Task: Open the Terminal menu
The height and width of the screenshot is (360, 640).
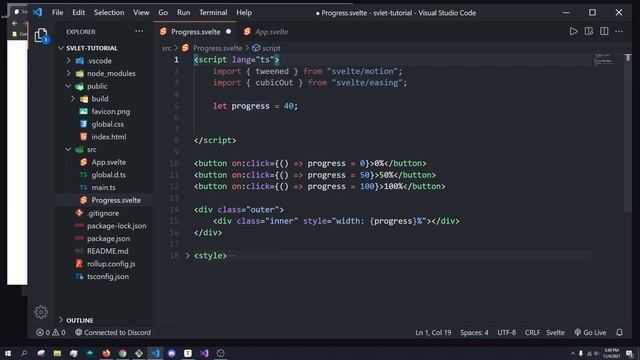Action: [213, 13]
